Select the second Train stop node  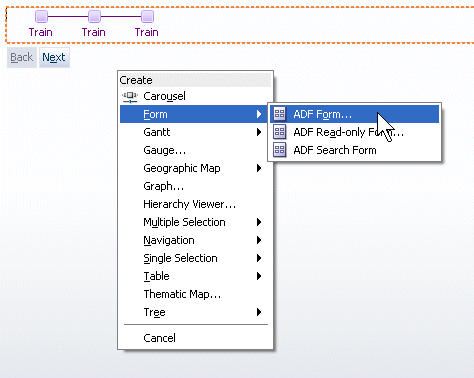(x=94, y=16)
